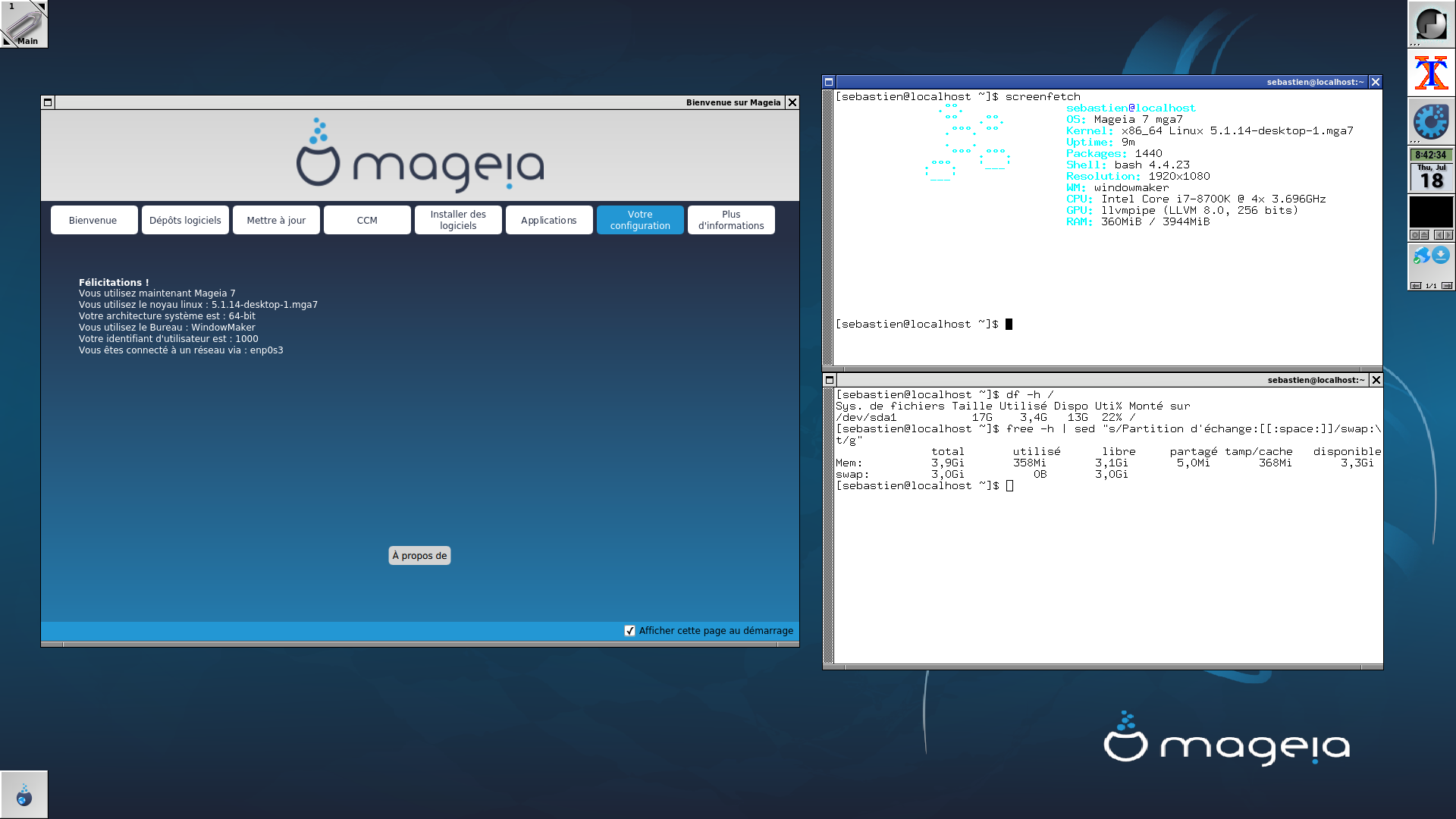Click the lower terminal's title bar

pos(1103,380)
